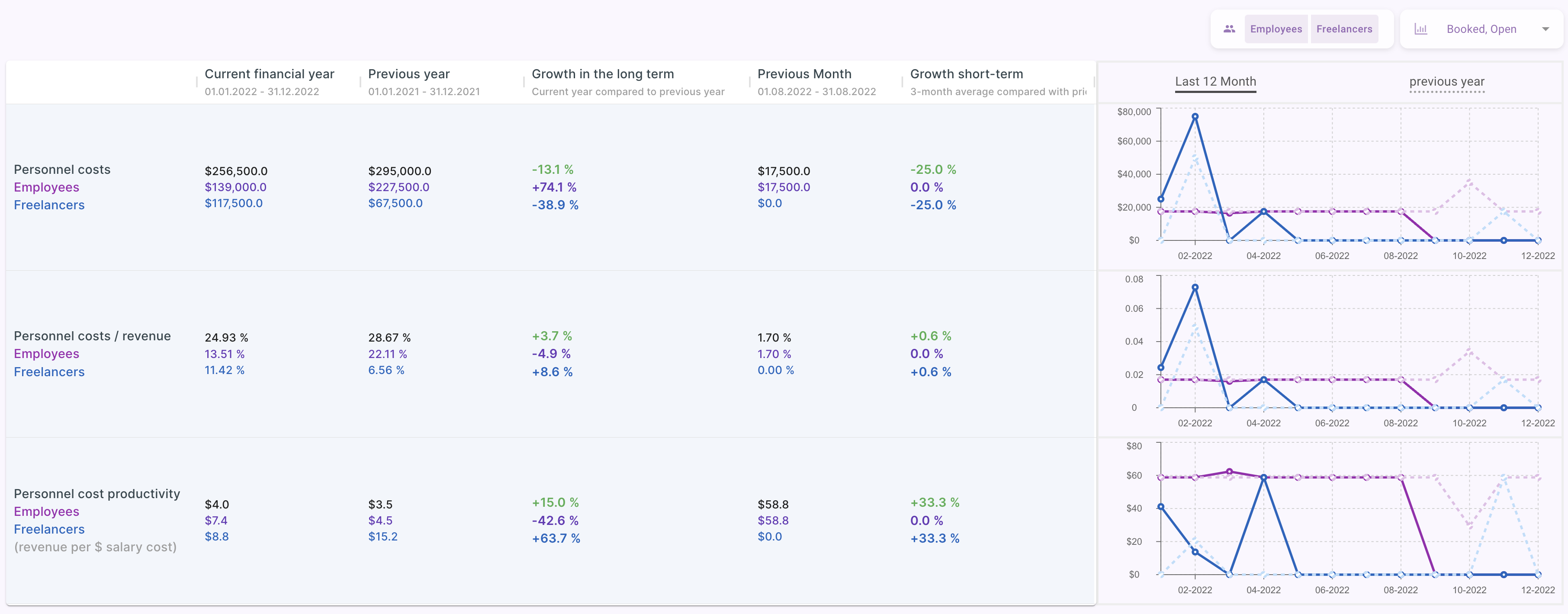Click the people group icon
This screenshot has width=1568, height=614.
point(1229,29)
